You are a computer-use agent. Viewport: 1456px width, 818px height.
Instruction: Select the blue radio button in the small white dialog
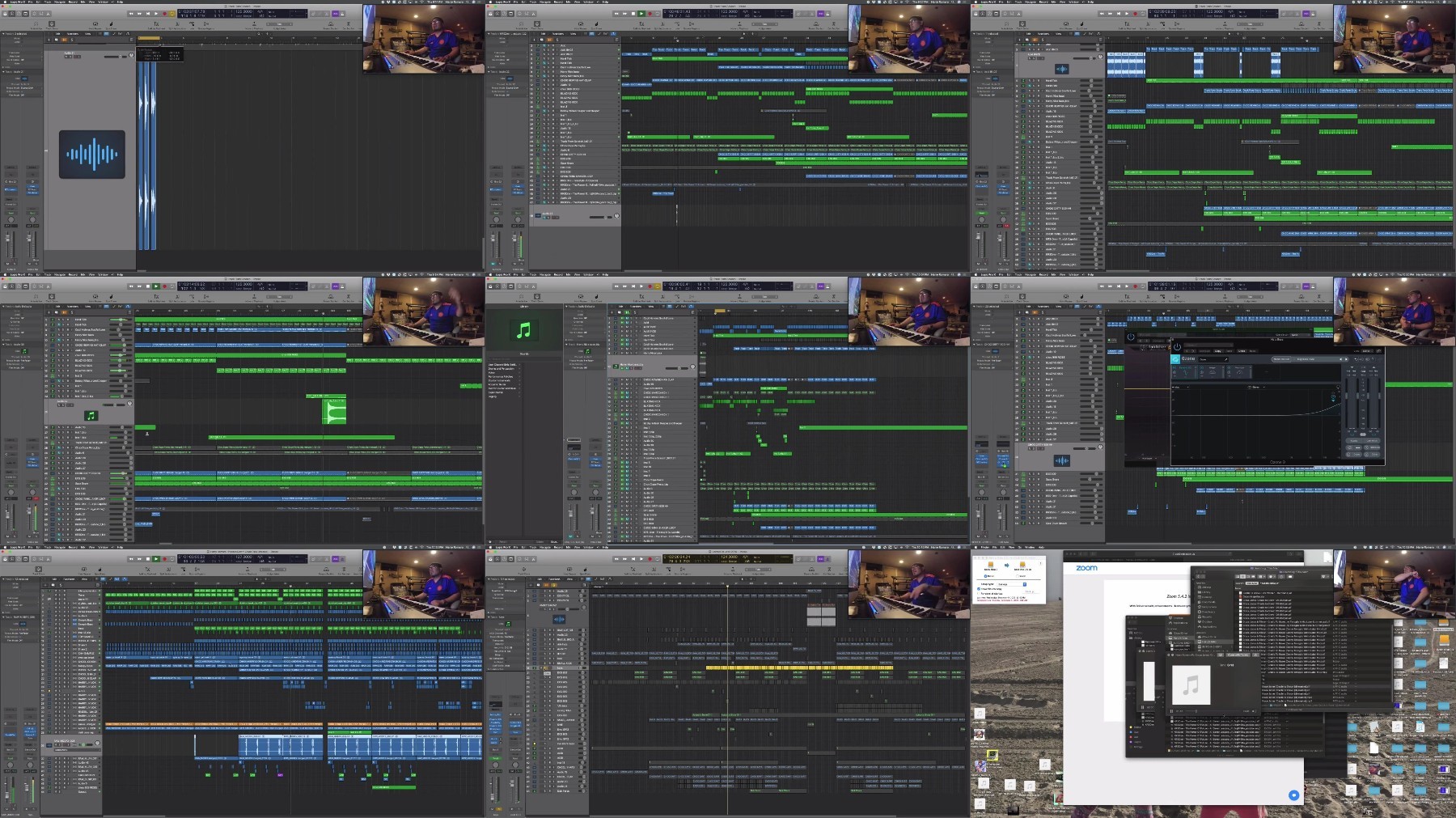[x=985, y=576]
